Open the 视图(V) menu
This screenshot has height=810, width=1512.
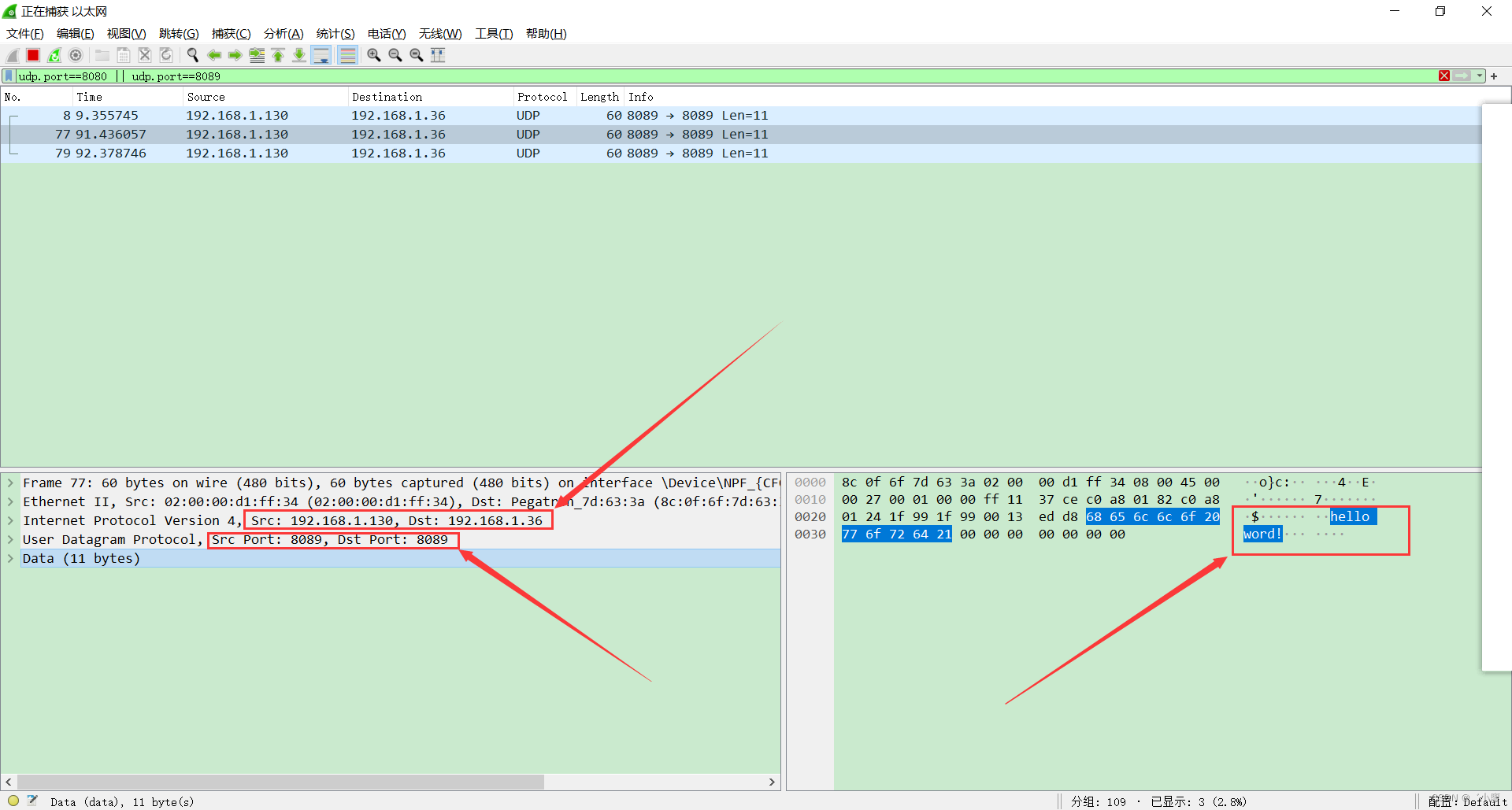(x=127, y=34)
